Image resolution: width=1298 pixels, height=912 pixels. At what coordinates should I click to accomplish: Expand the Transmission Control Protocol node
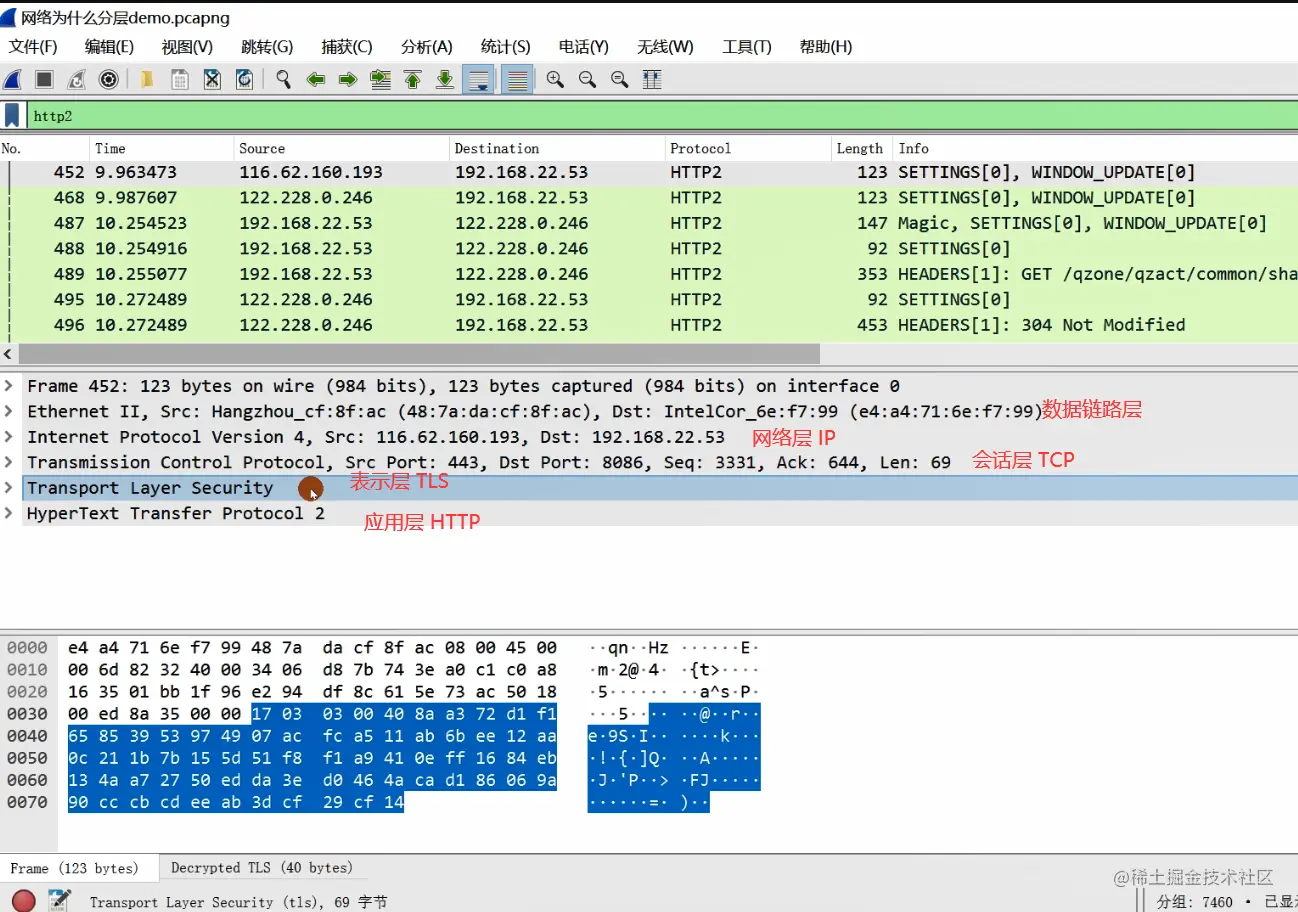point(8,462)
